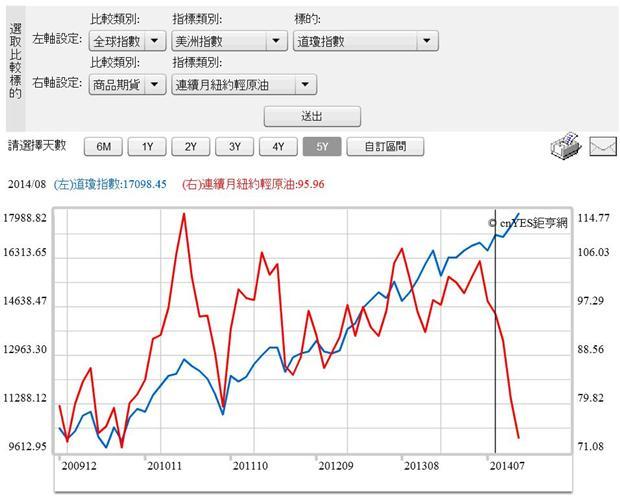620x496 pixels.
Task: Click the blue 道瓊指數:17098.45 legend label
Action: coord(110,184)
